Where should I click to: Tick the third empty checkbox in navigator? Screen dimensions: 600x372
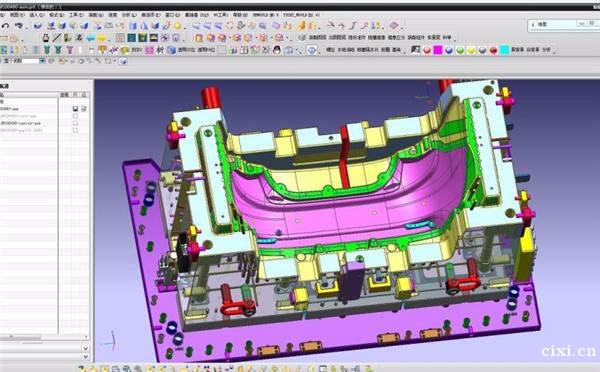tap(75, 130)
